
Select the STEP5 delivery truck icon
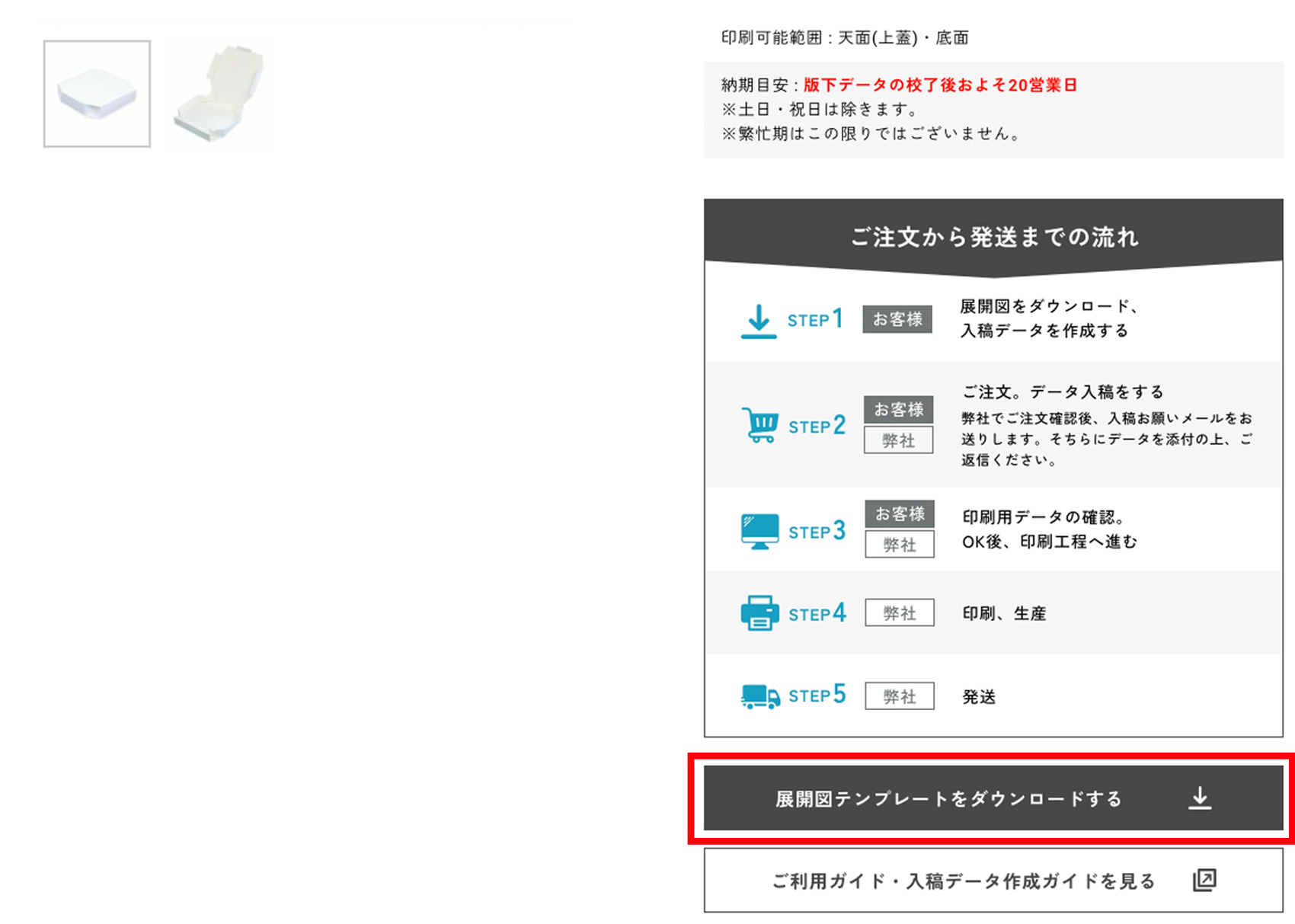759,695
